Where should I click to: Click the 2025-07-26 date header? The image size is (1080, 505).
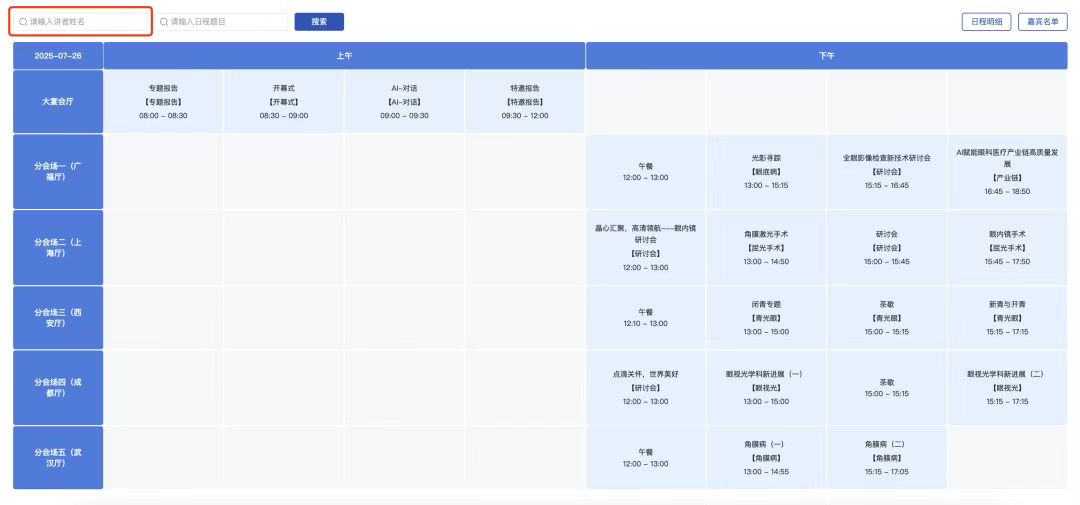pyautogui.click(x=58, y=56)
